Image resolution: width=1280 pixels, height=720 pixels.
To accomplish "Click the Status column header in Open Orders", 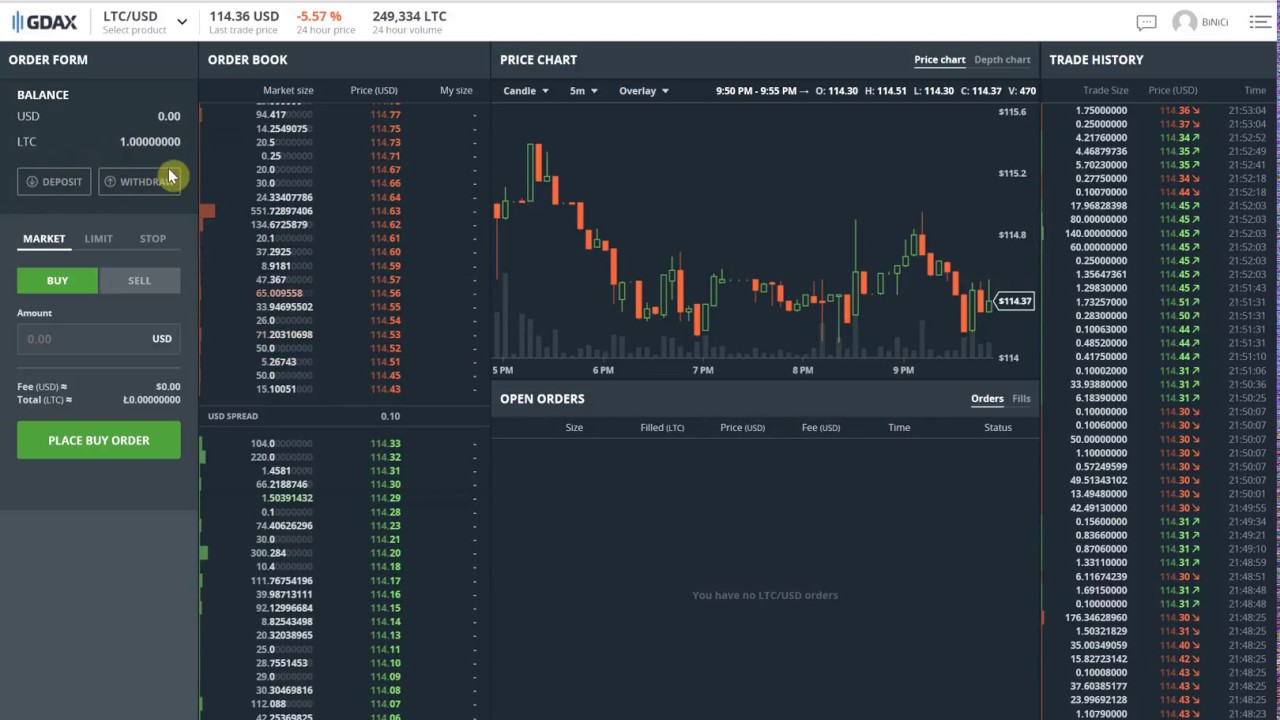I will coord(998,428).
